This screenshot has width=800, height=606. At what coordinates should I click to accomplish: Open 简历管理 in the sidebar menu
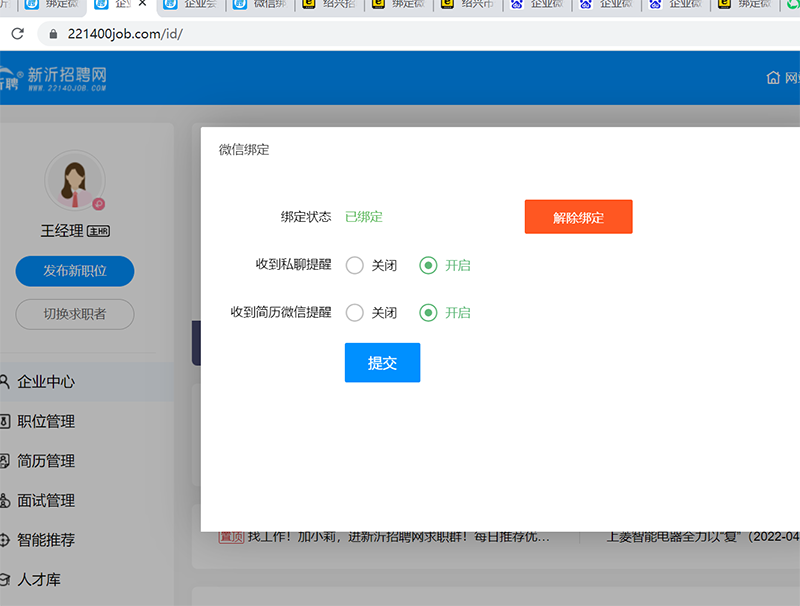pyautogui.click(x=46, y=461)
